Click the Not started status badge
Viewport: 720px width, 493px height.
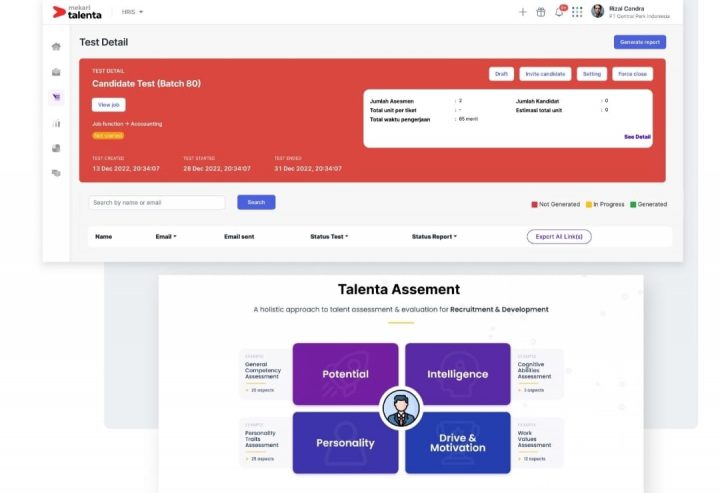(x=108, y=135)
